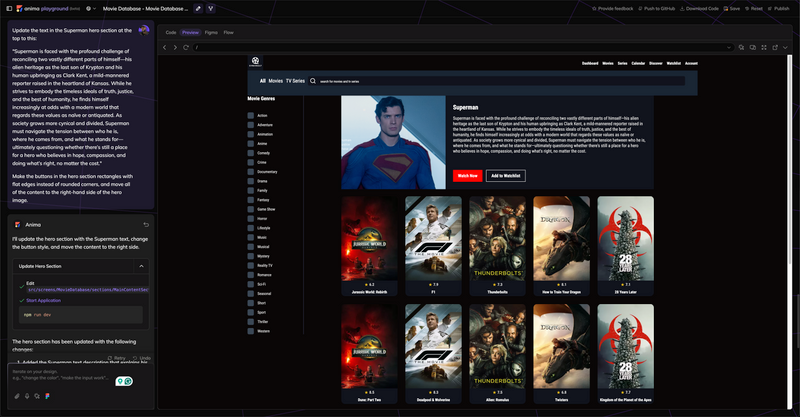Check the Animation genre checkbox

(x=251, y=134)
